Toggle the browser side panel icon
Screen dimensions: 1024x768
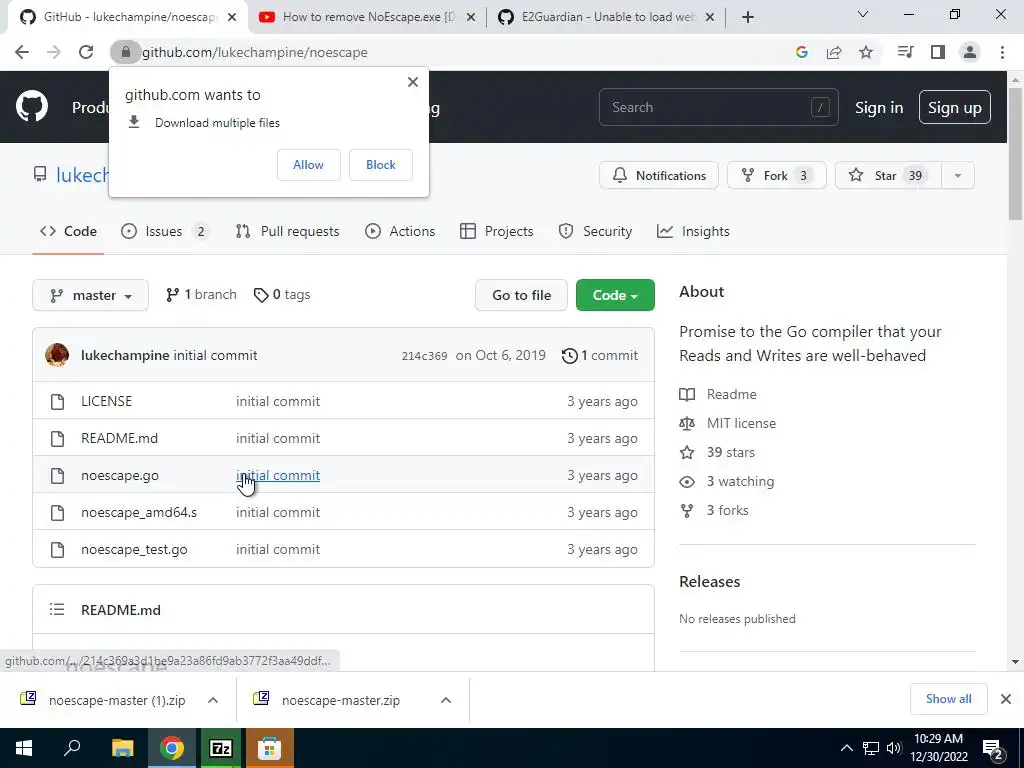coord(938,52)
